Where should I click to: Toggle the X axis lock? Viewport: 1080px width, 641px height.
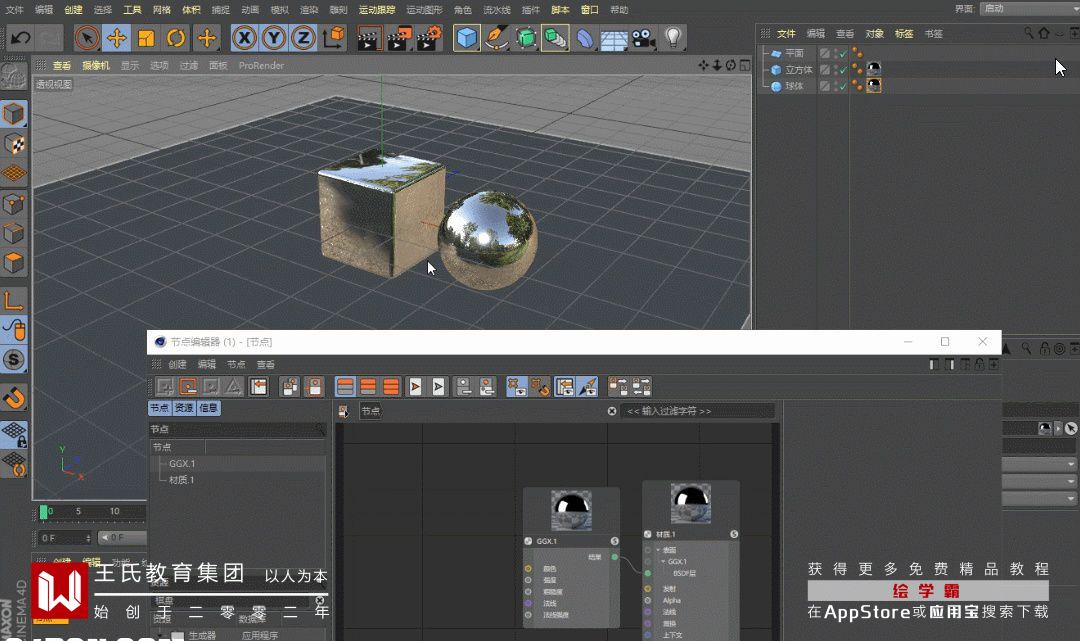(244, 37)
